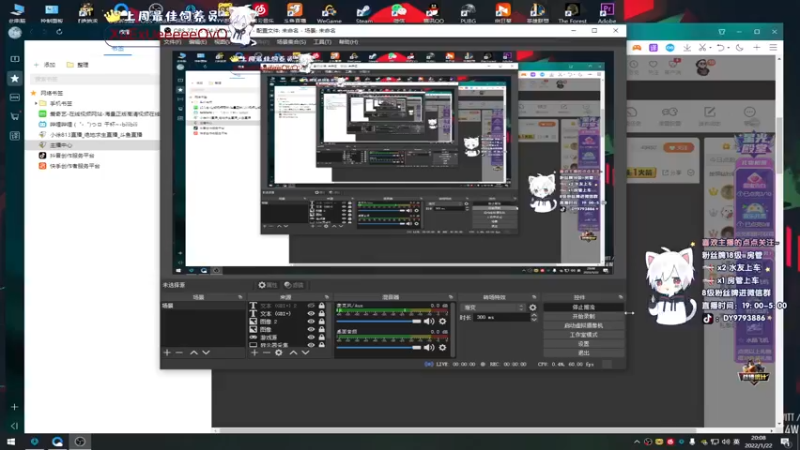Add a new source with plus icon
Screen dimensions: 800x450
254,353
